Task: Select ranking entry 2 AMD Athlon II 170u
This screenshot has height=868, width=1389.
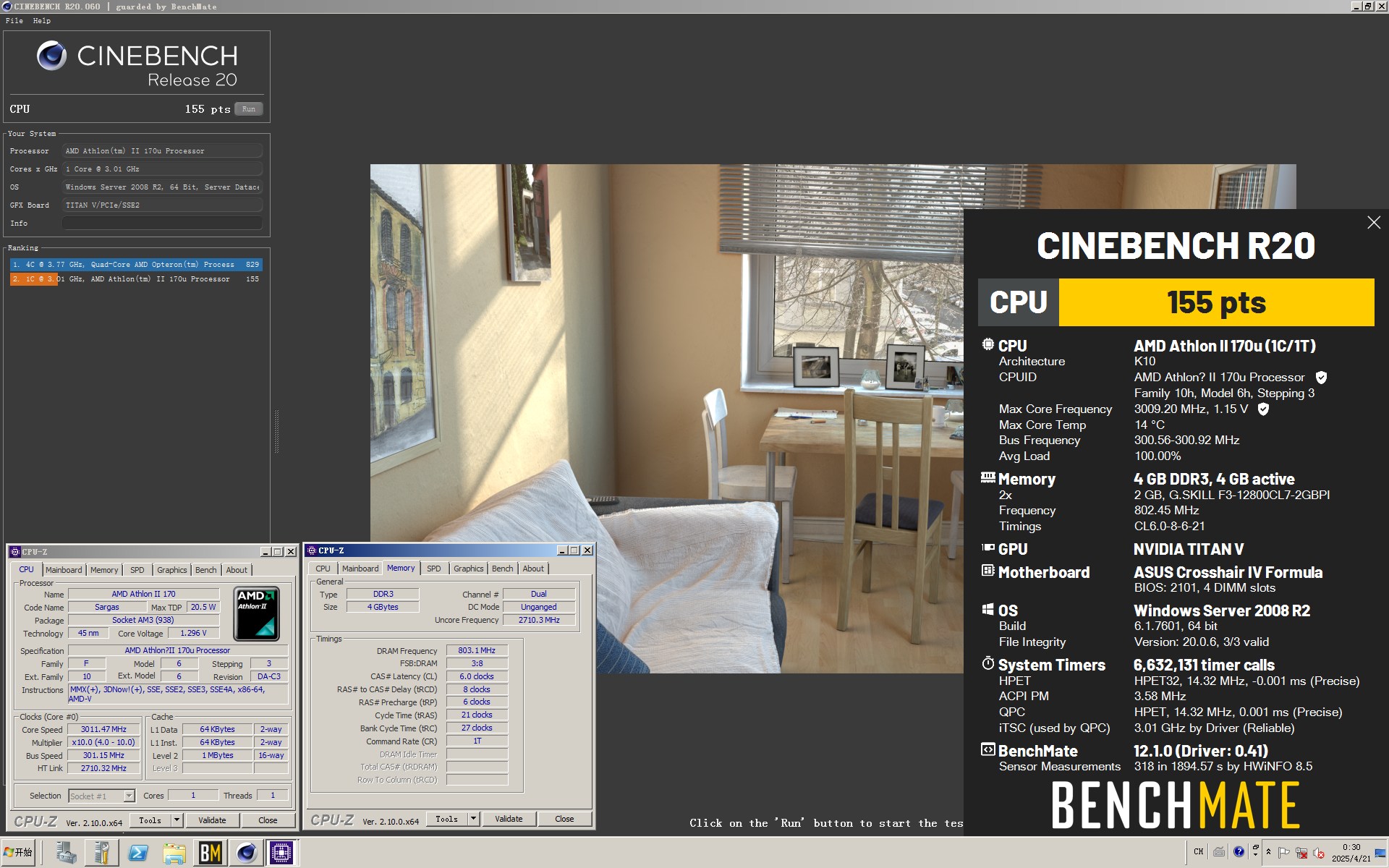Action: tap(136, 279)
